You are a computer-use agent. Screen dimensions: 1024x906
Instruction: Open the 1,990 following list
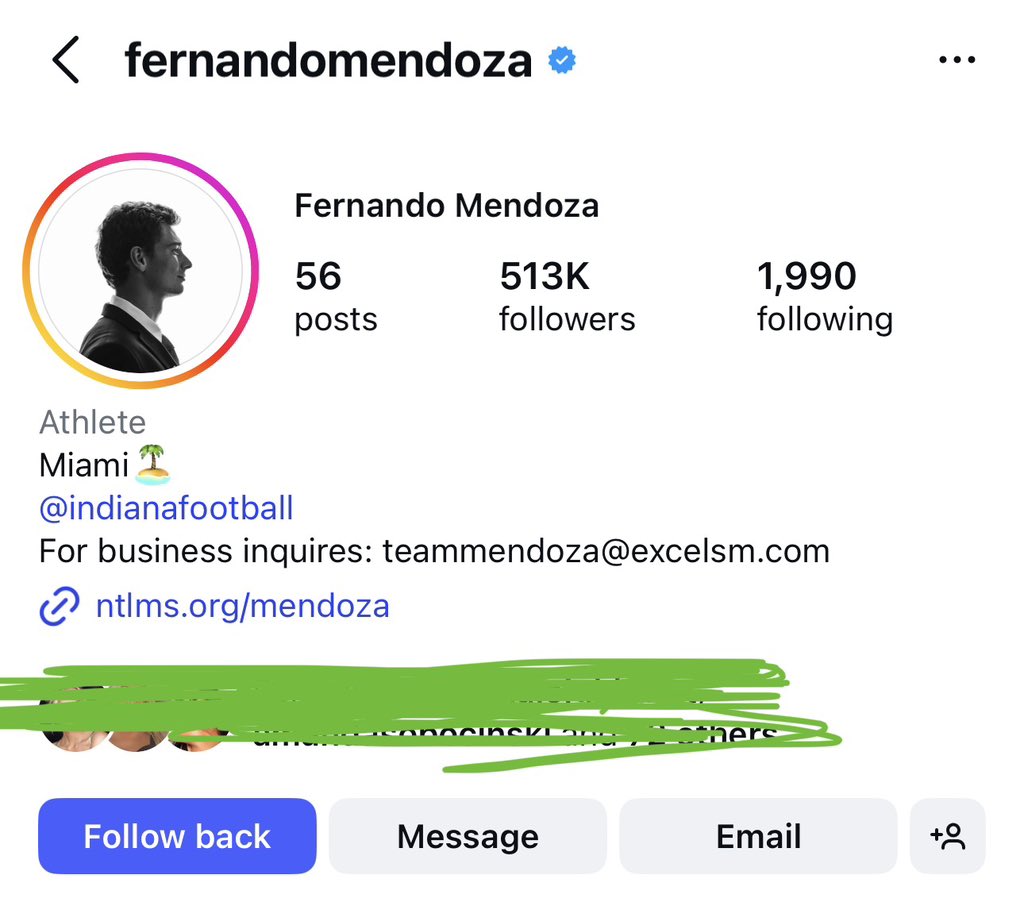824,297
